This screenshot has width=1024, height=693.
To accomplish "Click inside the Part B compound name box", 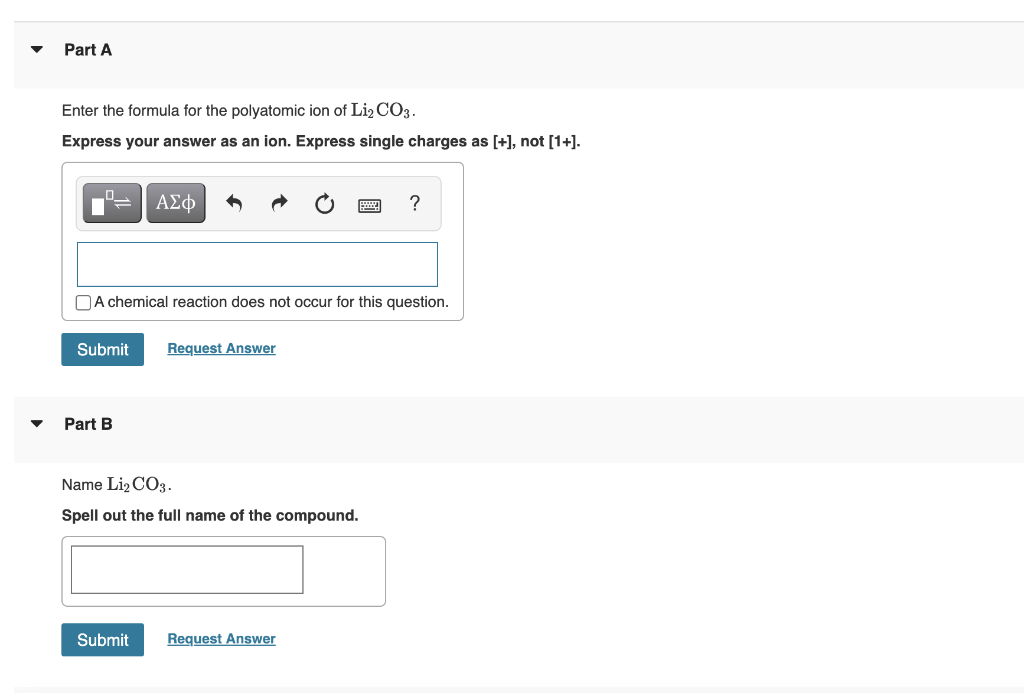I will click(187, 569).
